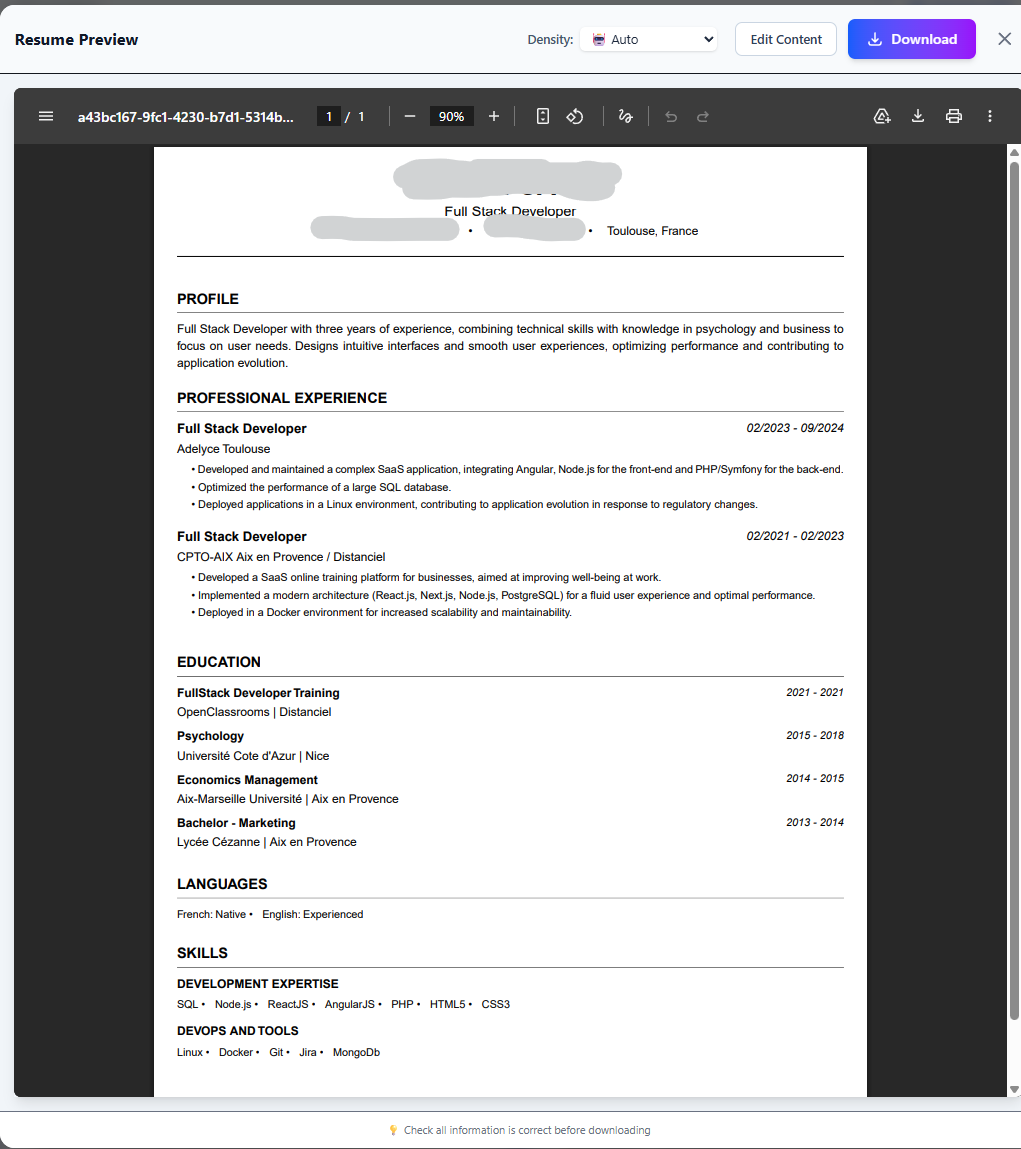Image resolution: width=1021 pixels, height=1149 pixels.
Task: Click the undo arrow in PDF toolbar
Action: point(671,117)
